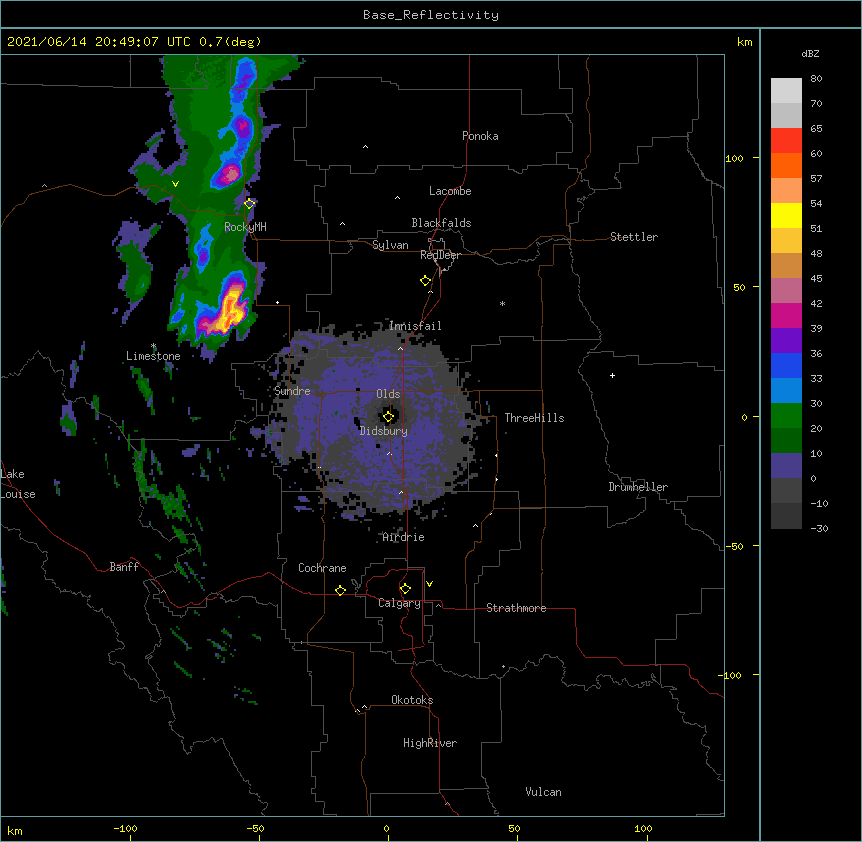Click the Blackfalds city label
Image resolution: width=862 pixels, height=842 pixels.
(x=441, y=223)
